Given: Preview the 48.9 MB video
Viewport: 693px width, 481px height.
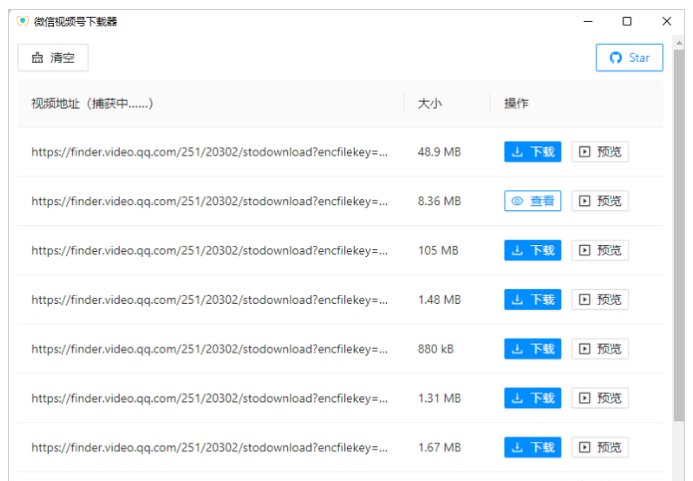Looking at the screenshot, I should [x=600, y=152].
